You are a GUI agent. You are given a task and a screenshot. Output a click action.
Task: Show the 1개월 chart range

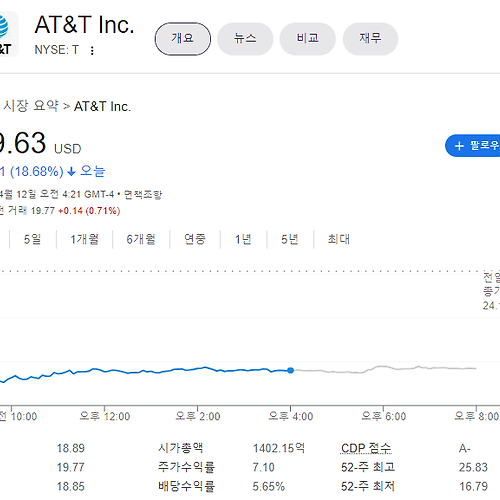click(x=84, y=239)
